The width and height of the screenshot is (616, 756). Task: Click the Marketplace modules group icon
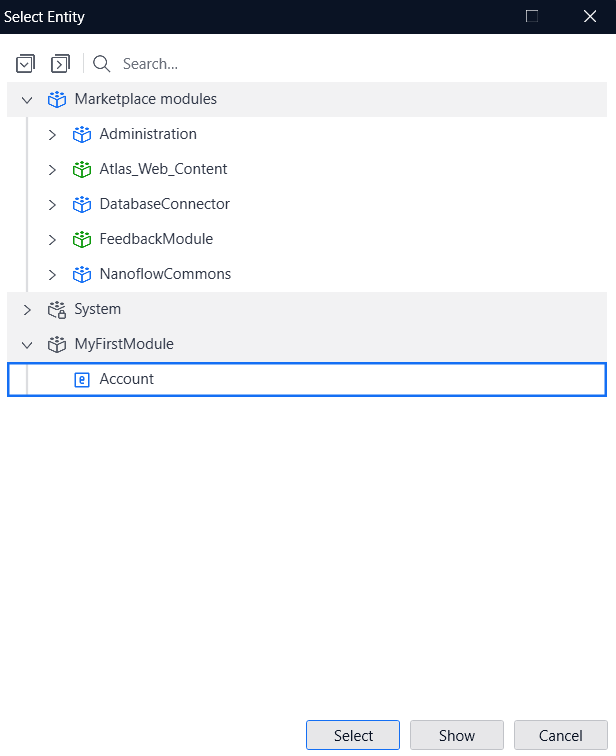57,99
